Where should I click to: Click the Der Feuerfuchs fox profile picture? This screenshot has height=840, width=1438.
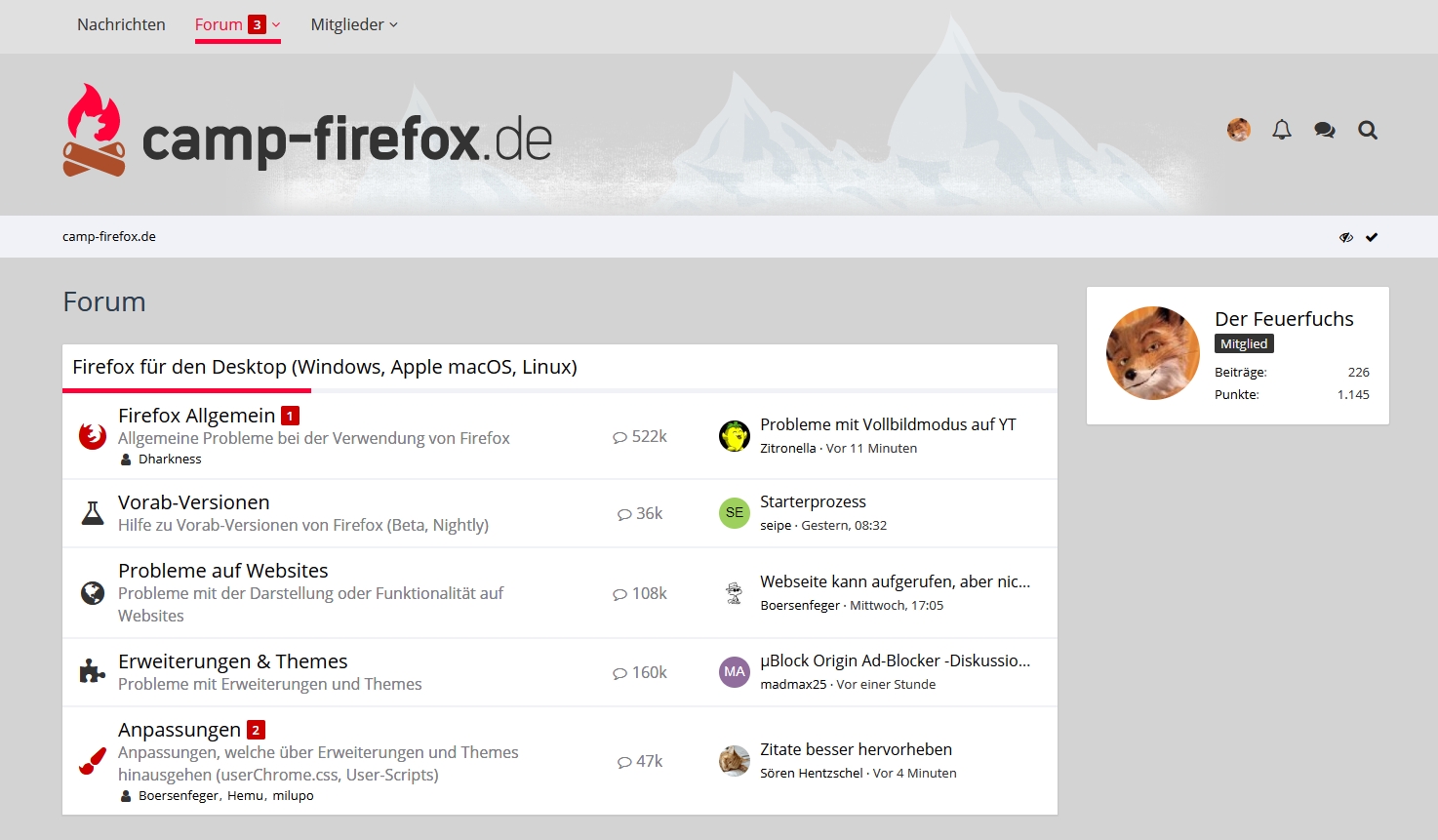pos(1153,353)
